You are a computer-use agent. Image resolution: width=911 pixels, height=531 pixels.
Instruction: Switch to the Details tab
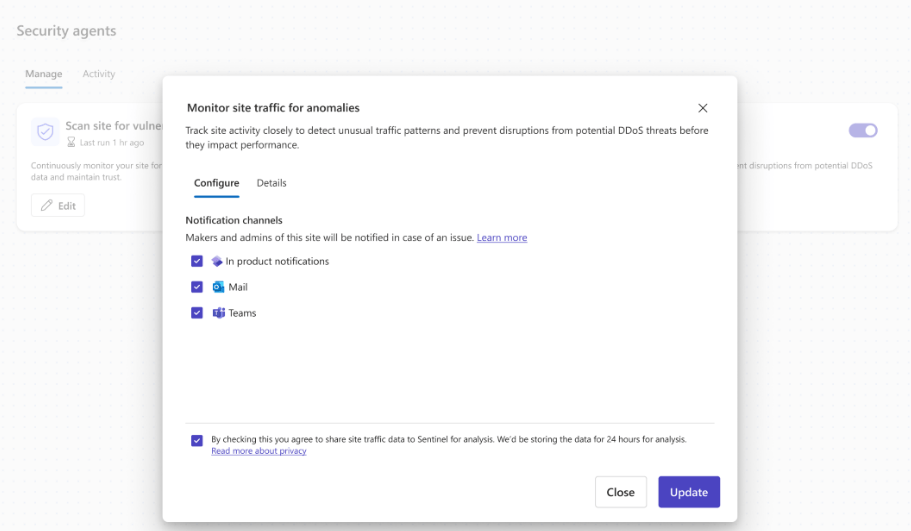pyautogui.click(x=271, y=183)
